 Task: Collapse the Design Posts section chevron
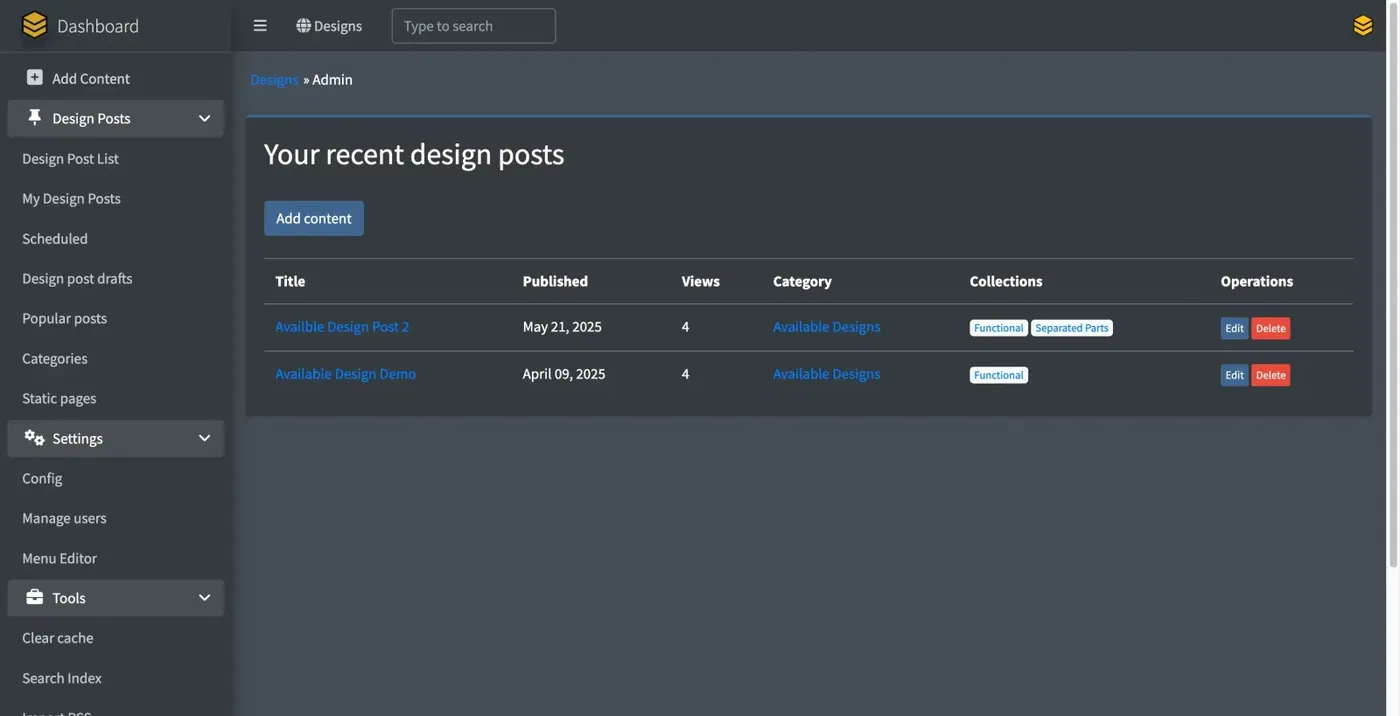pyautogui.click(x=204, y=118)
